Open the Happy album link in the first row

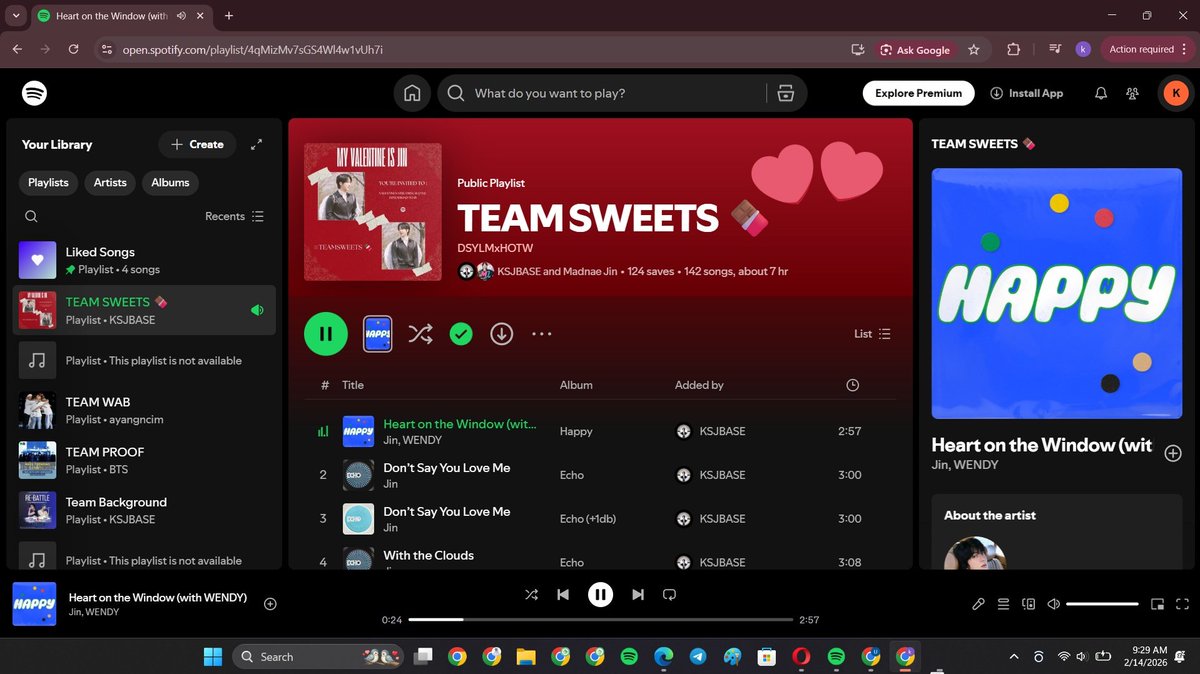pos(576,431)
